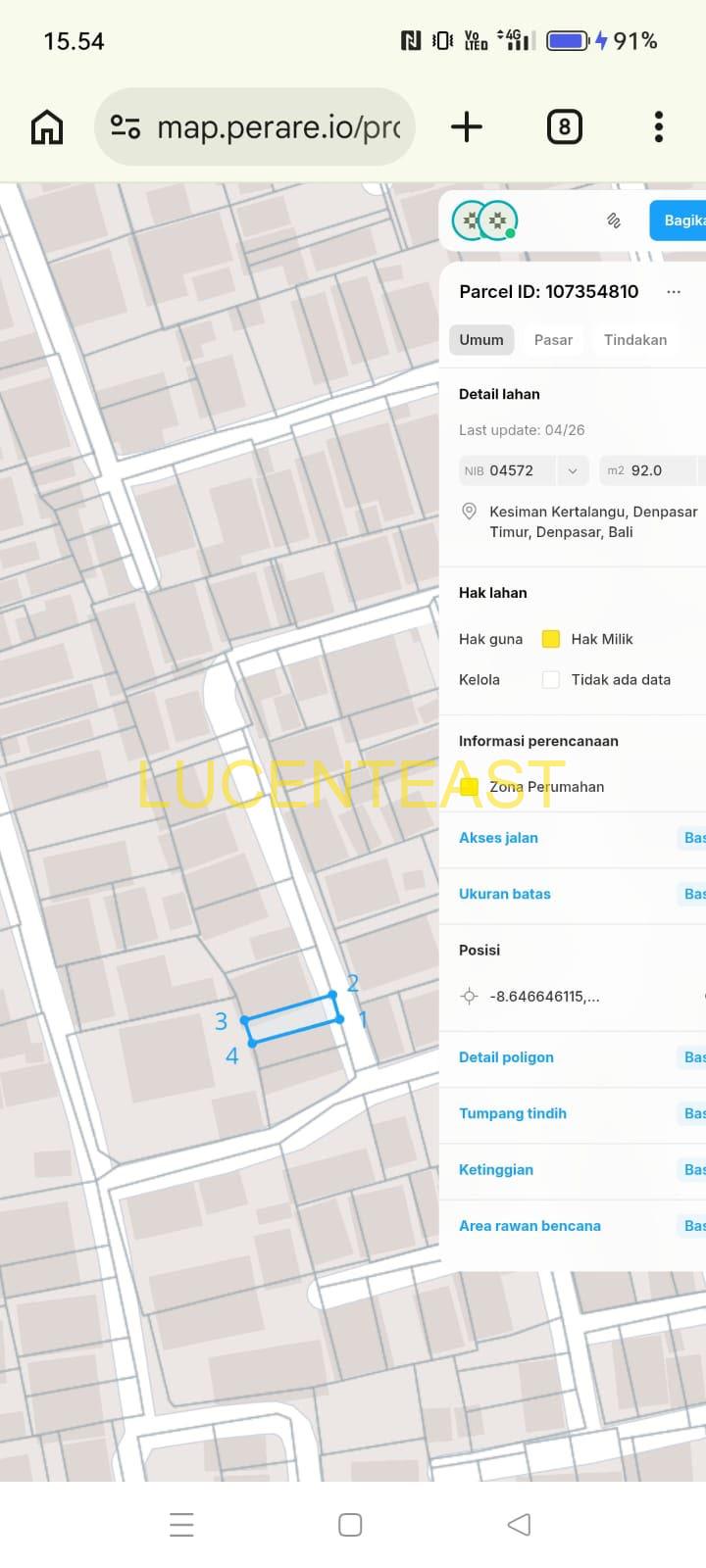Open site info icon in address bar

[126, 127]
